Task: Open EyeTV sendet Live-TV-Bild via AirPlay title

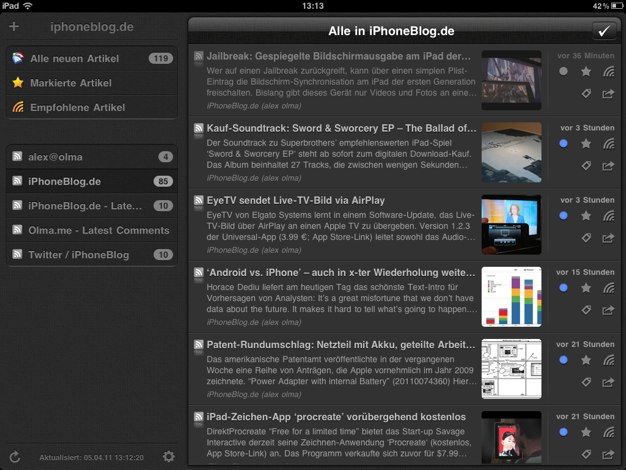Action: pos(295,200)
